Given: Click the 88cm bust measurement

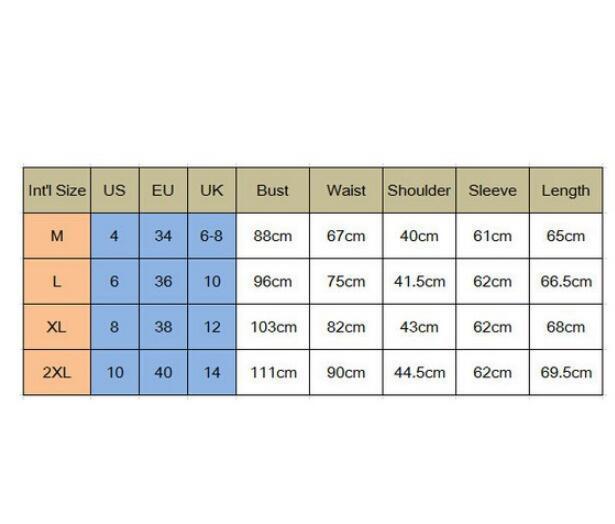Looking at the screenshot, I should (272, 236).
